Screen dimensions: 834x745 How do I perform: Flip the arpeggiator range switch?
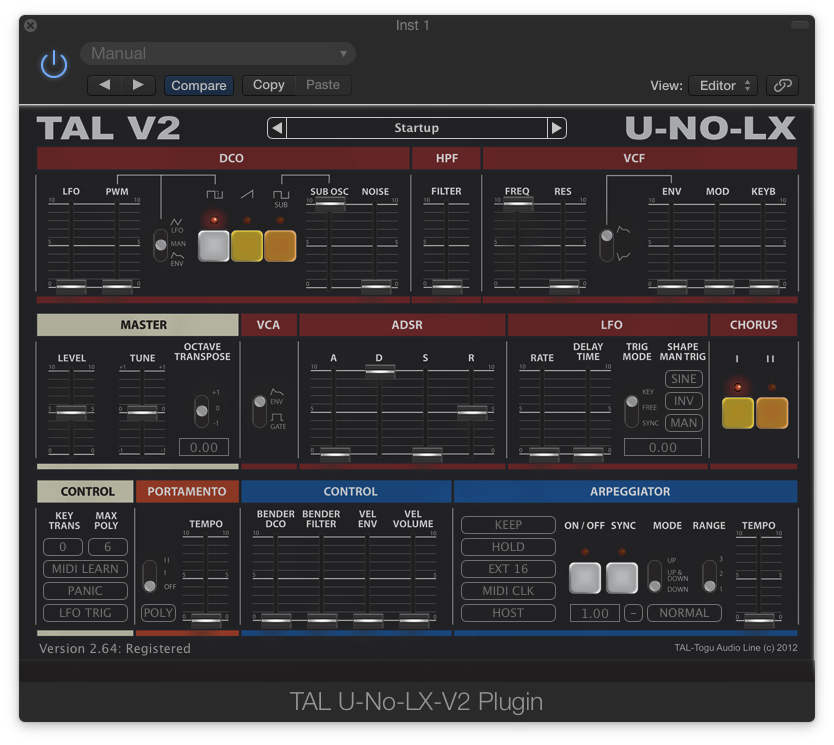[710, 576]
